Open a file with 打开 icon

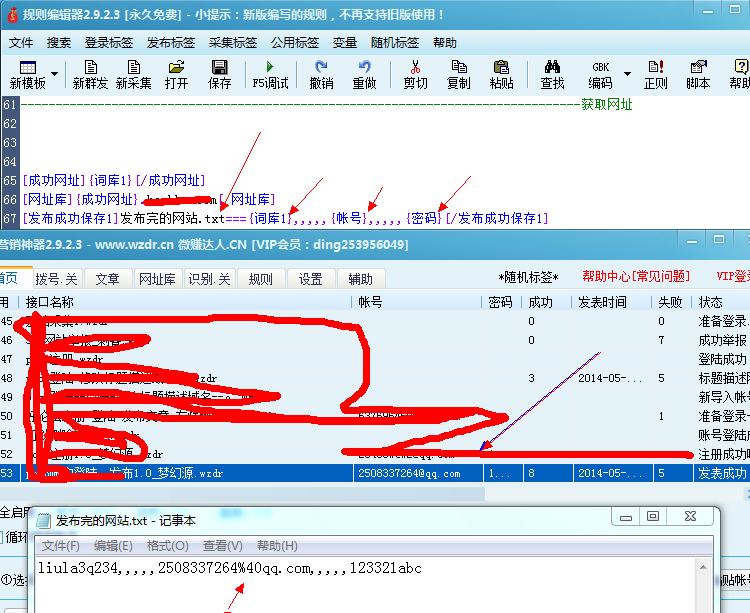click(x=176, y=75)
